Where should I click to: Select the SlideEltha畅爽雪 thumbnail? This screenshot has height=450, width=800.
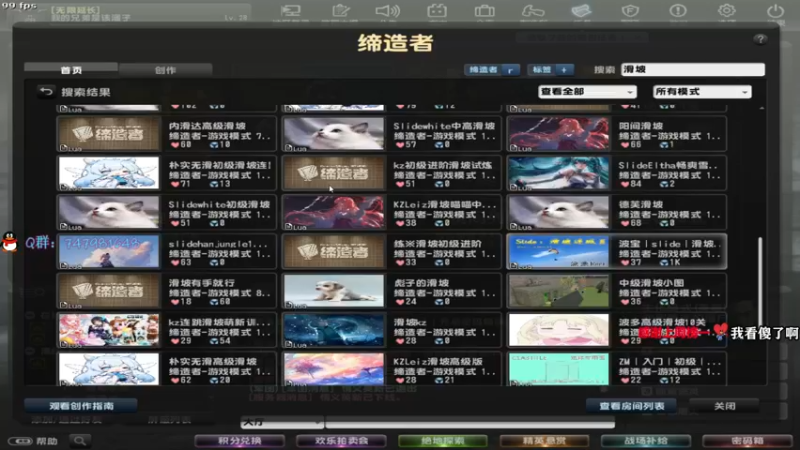click(x=559, y=173)
